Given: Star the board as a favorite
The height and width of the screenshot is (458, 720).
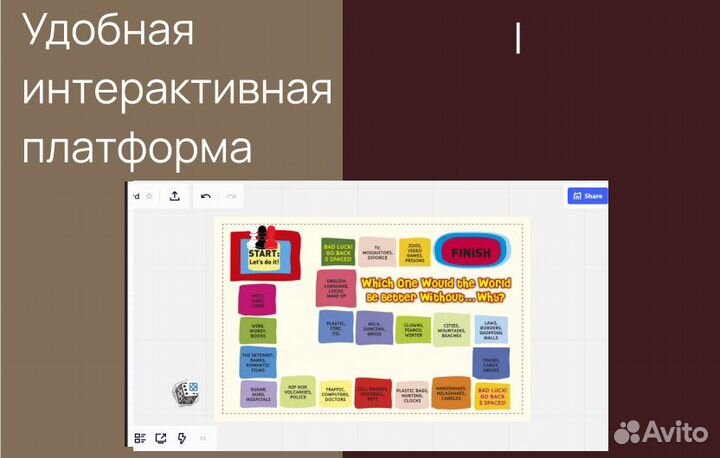Looking at the screenshot, I should pos(149,196).
